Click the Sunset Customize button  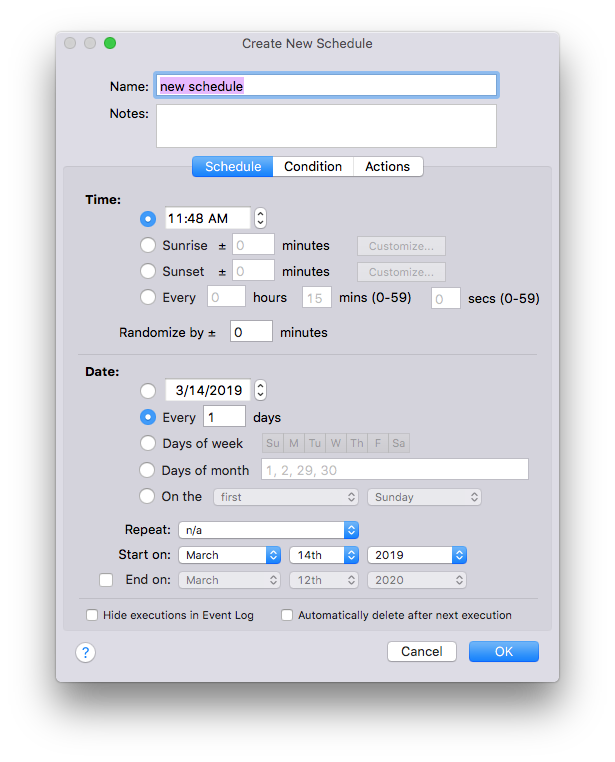tap(401, 272)
